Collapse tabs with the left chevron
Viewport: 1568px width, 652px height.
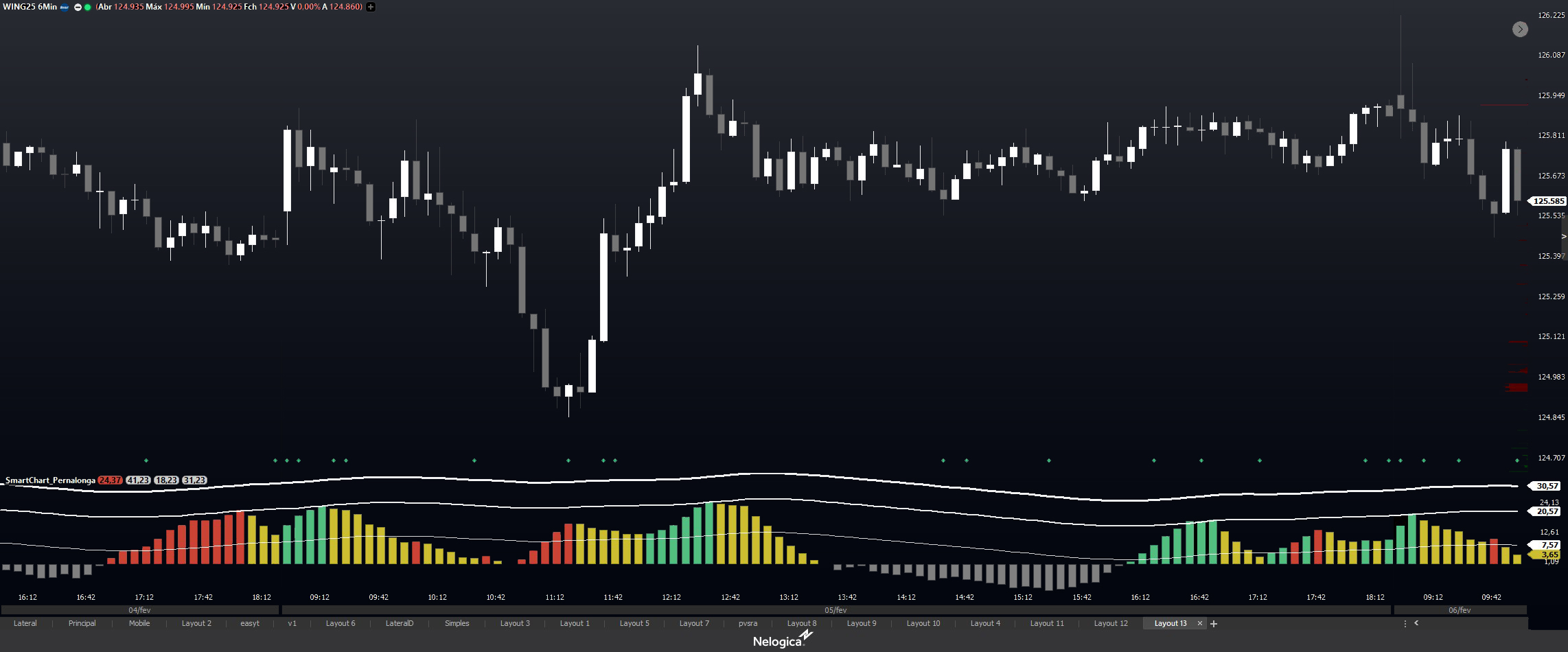[1416, 623]
